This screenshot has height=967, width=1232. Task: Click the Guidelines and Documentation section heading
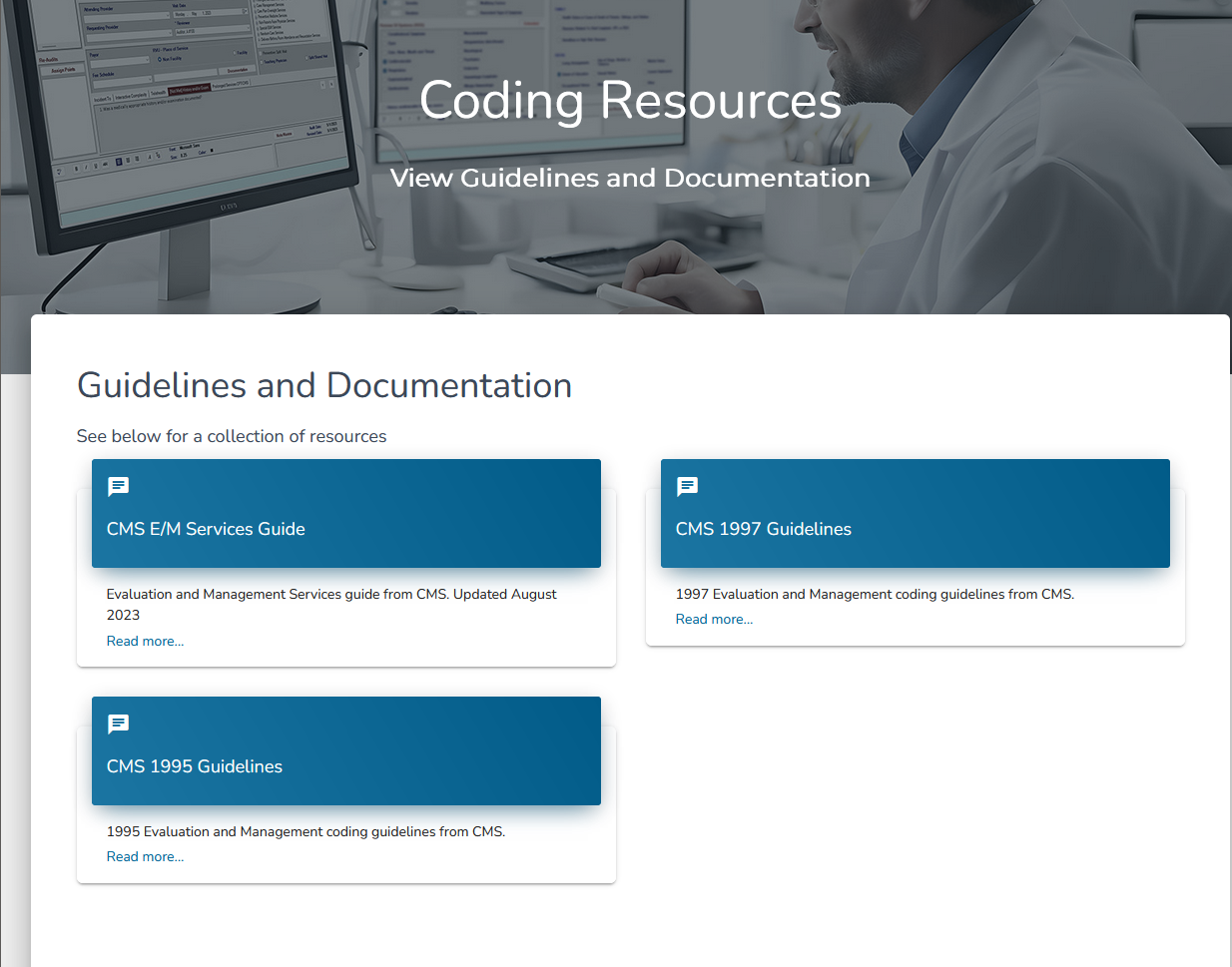coord(324,385)
